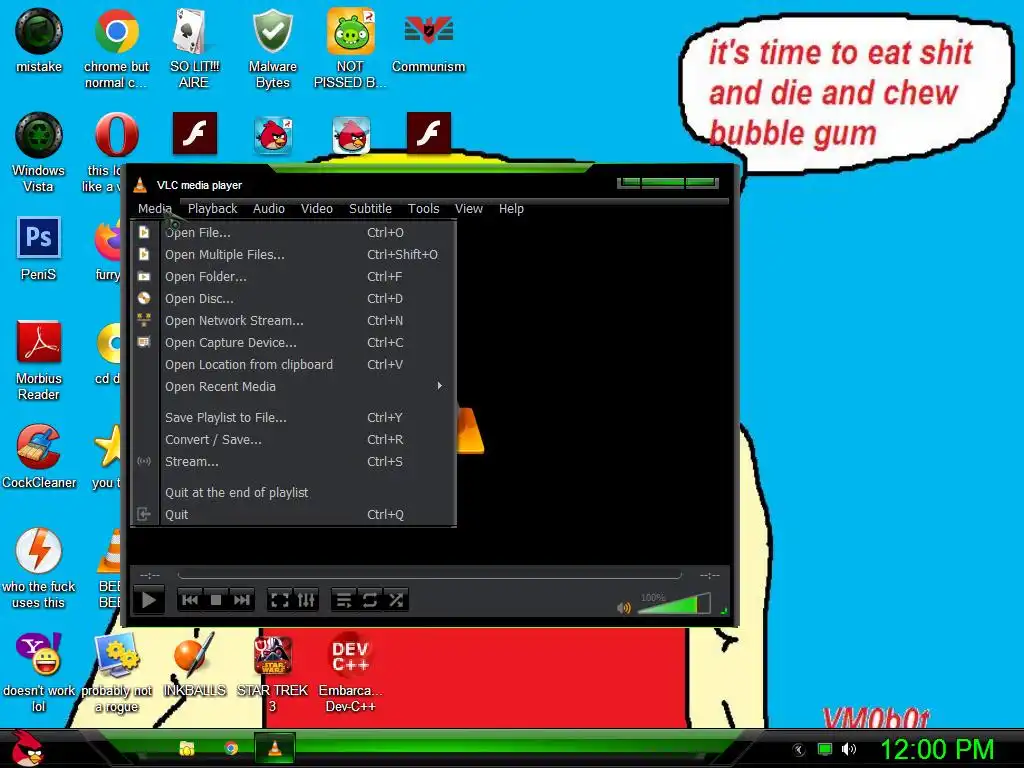Screen dimensions: 1024x768
Task: Expand the Open Recent Media submenu
Action: coord(293,387)
